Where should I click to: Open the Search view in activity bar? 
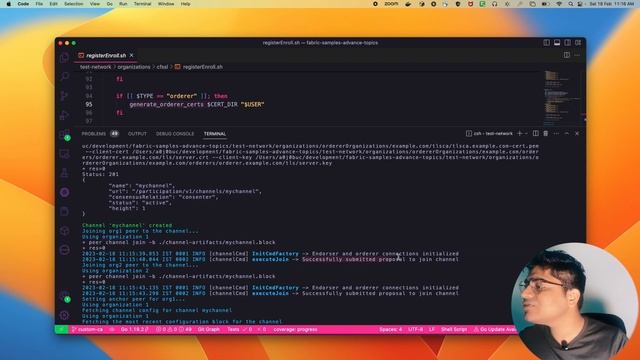64,76
